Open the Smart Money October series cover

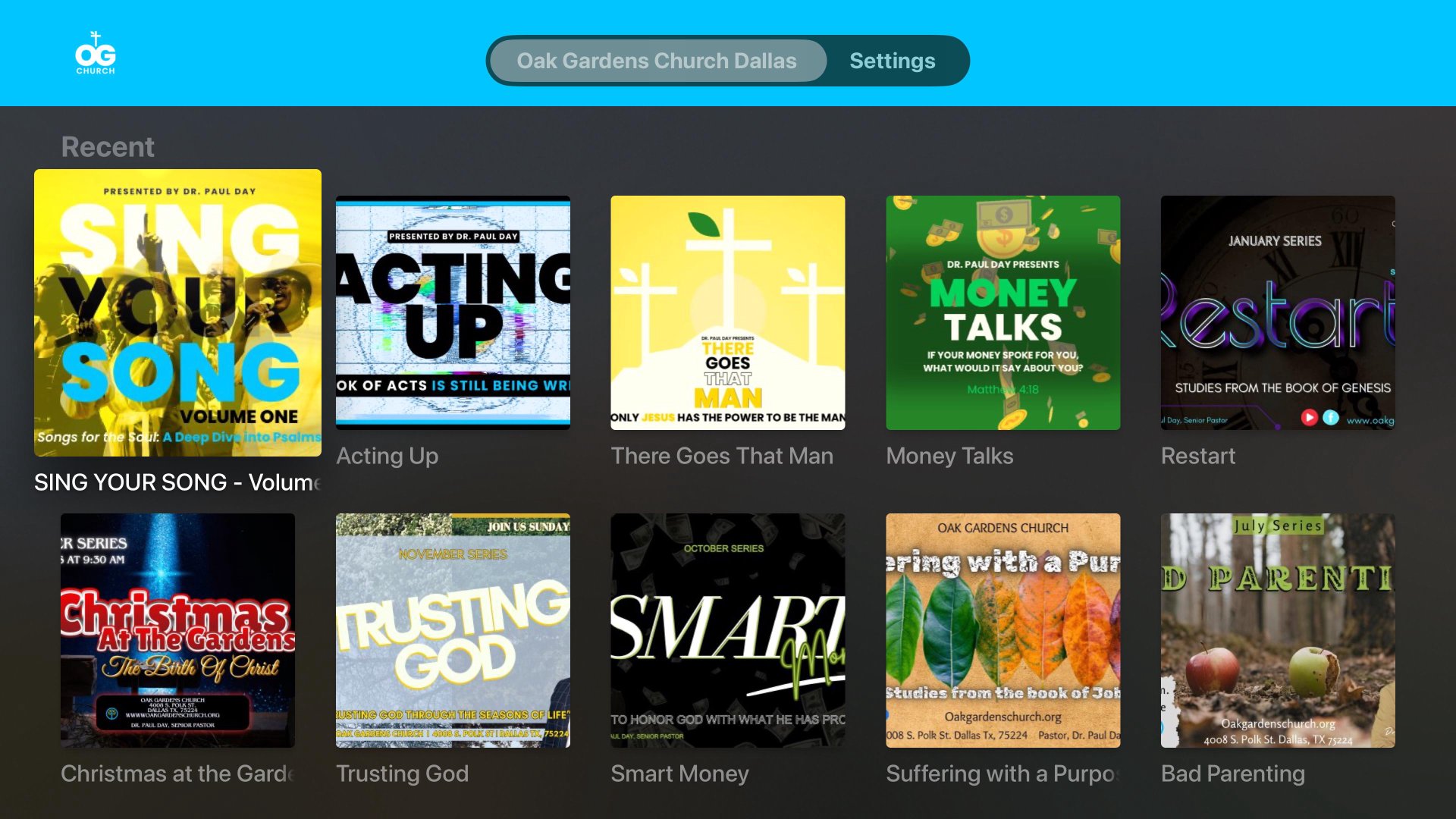728,630
